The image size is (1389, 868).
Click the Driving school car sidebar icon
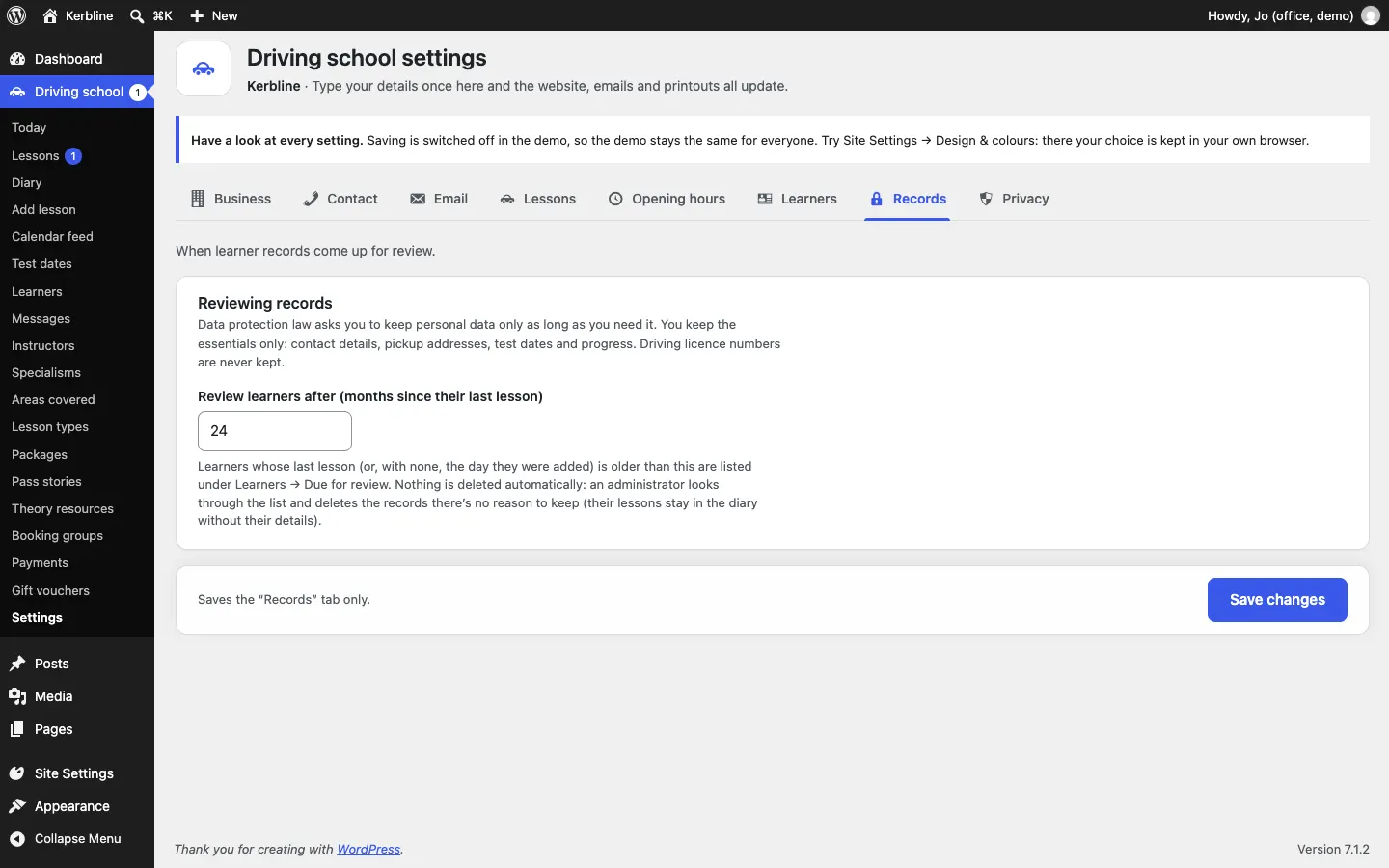(17, 92)
